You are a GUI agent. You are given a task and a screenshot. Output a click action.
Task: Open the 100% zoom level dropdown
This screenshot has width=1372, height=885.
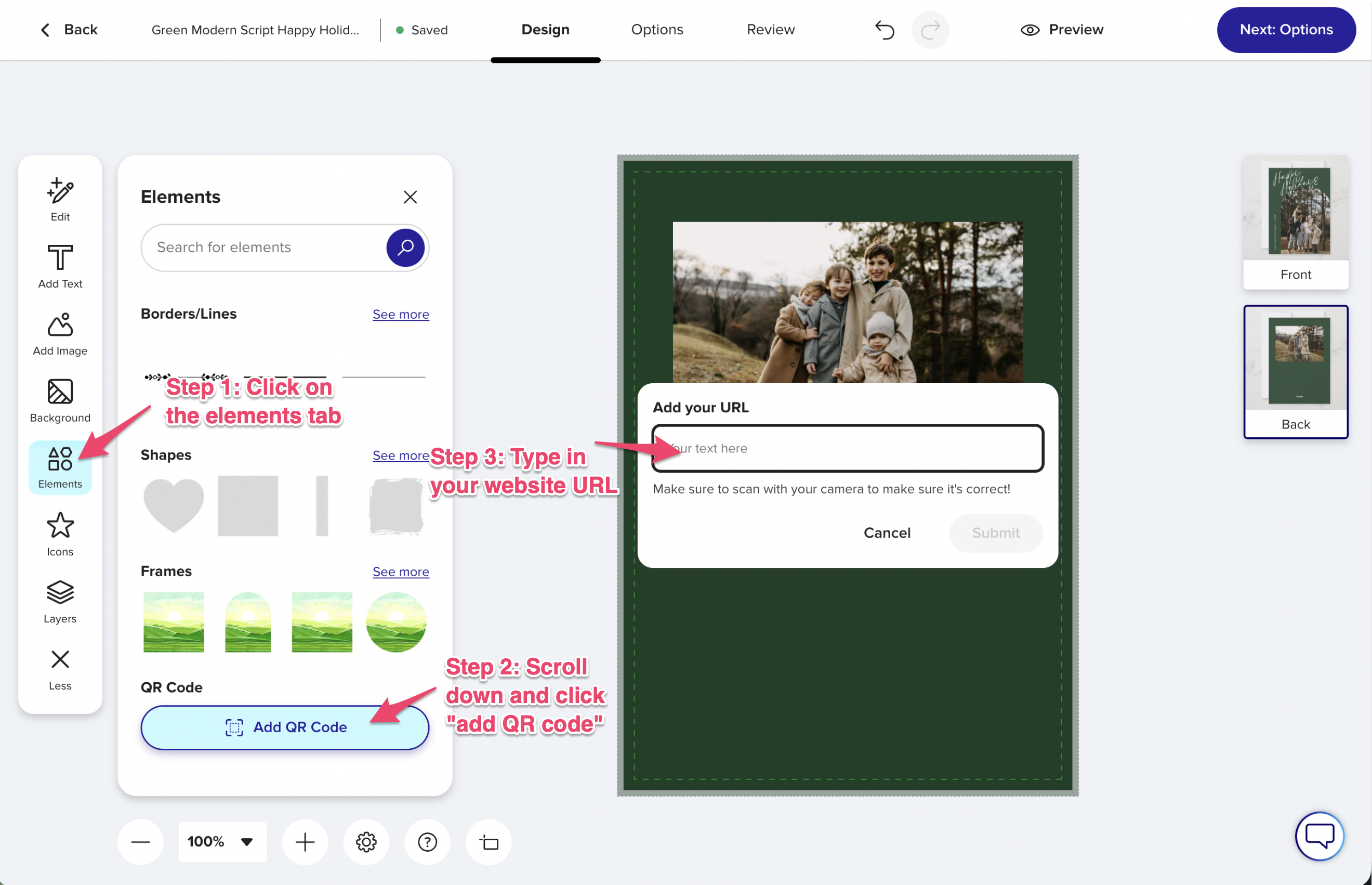coord(222,842)
